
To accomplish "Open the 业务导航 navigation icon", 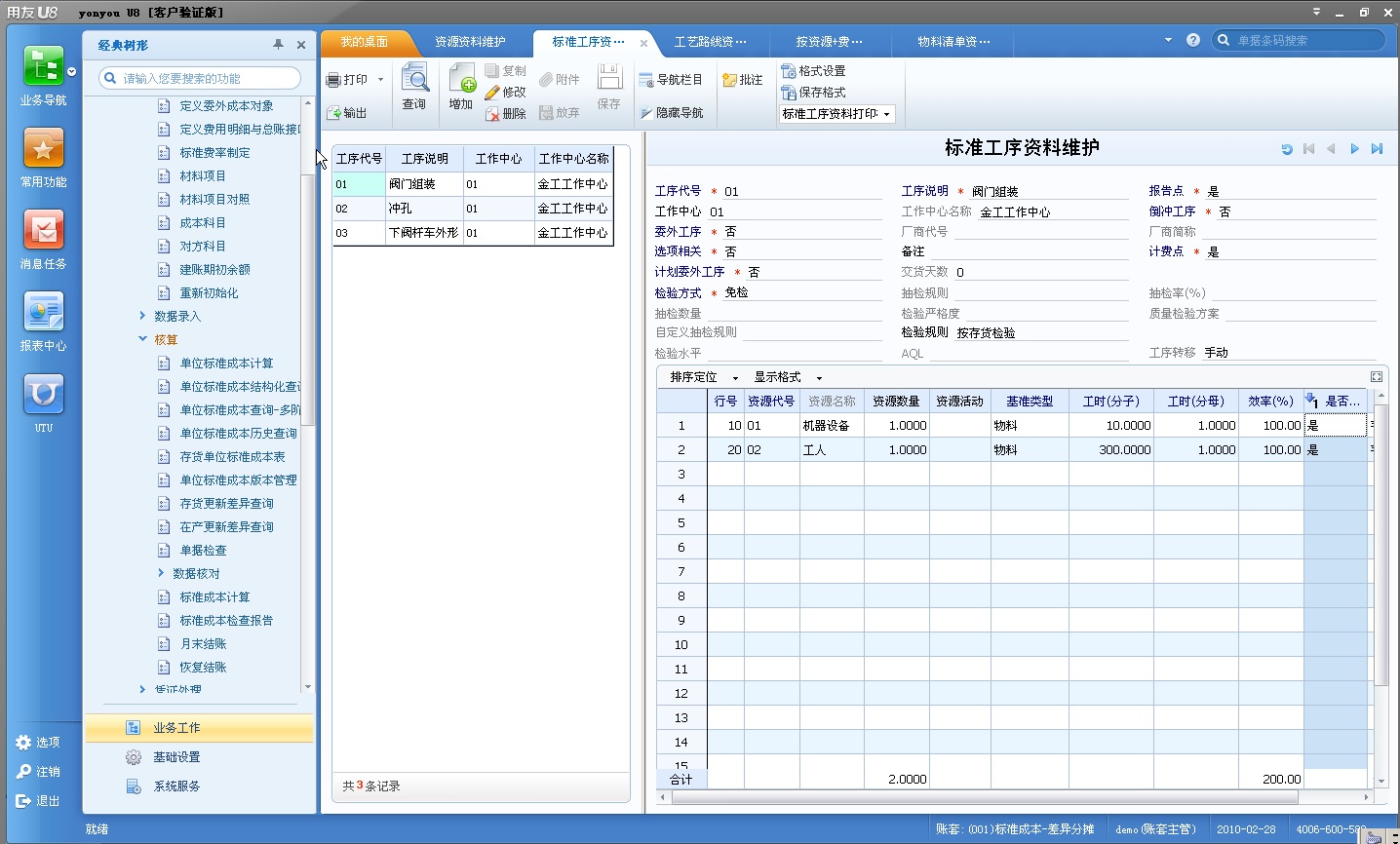I will pyautogui.click(x=43, y=66).
